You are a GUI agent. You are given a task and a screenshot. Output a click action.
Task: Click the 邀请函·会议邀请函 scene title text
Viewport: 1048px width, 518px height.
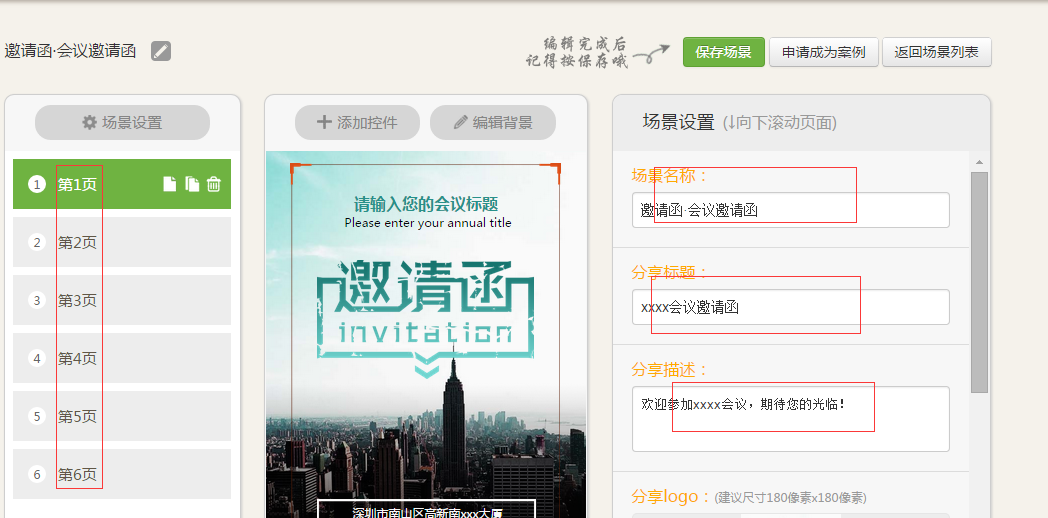pos(70,51)
